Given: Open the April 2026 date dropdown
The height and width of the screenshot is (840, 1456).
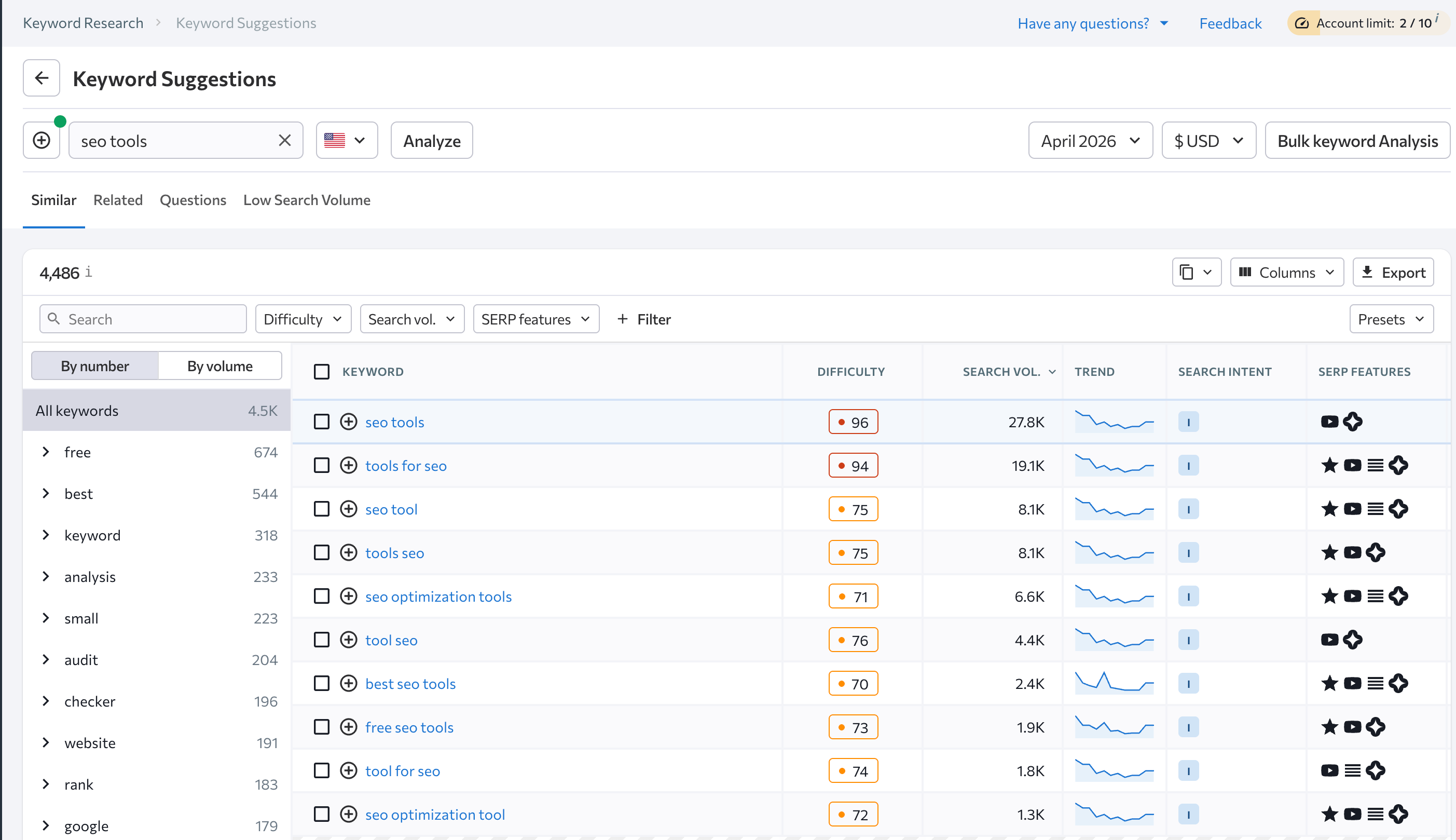Looking at the screenshot, I should 1090,140.
